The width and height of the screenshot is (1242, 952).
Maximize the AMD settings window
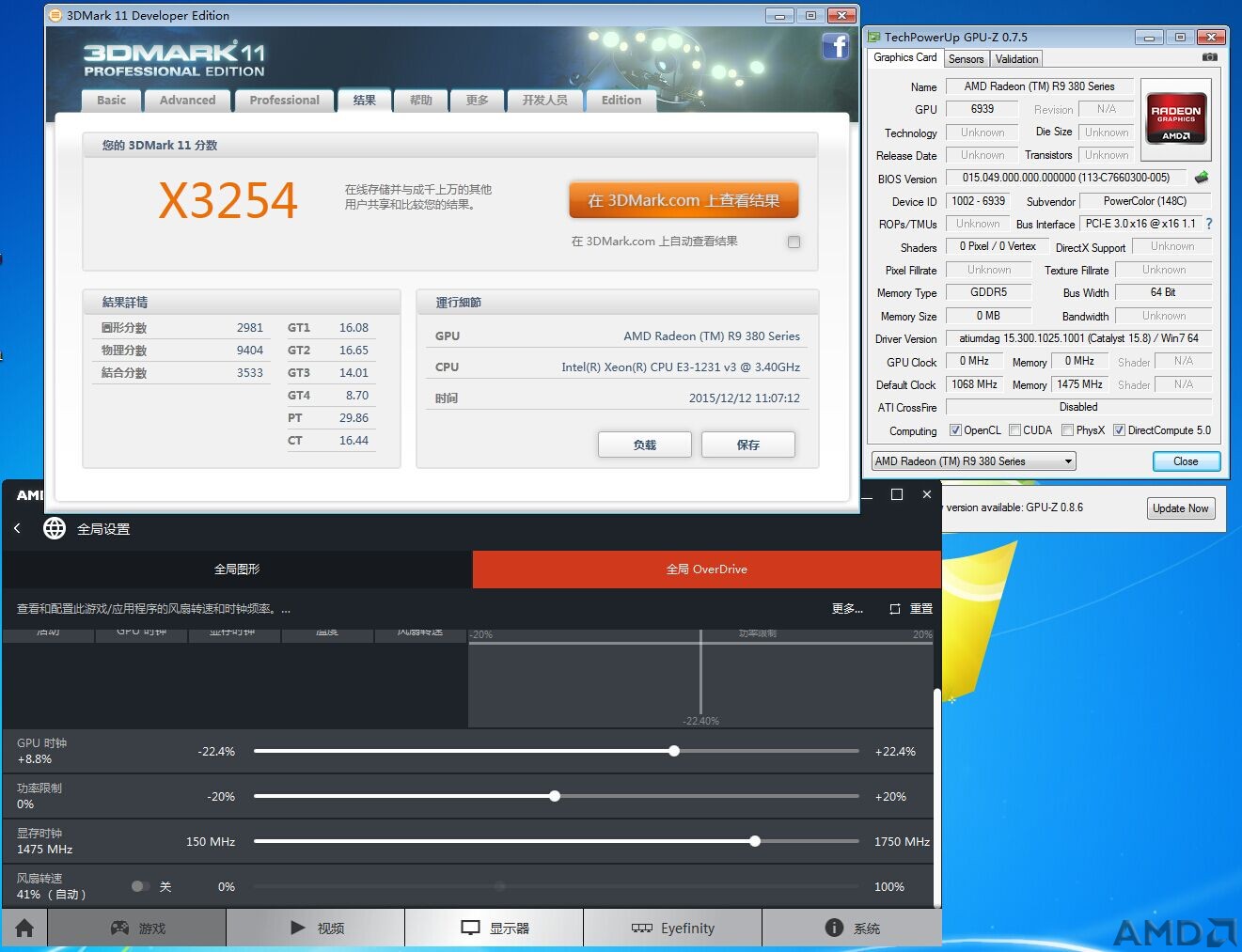[897, 494]
